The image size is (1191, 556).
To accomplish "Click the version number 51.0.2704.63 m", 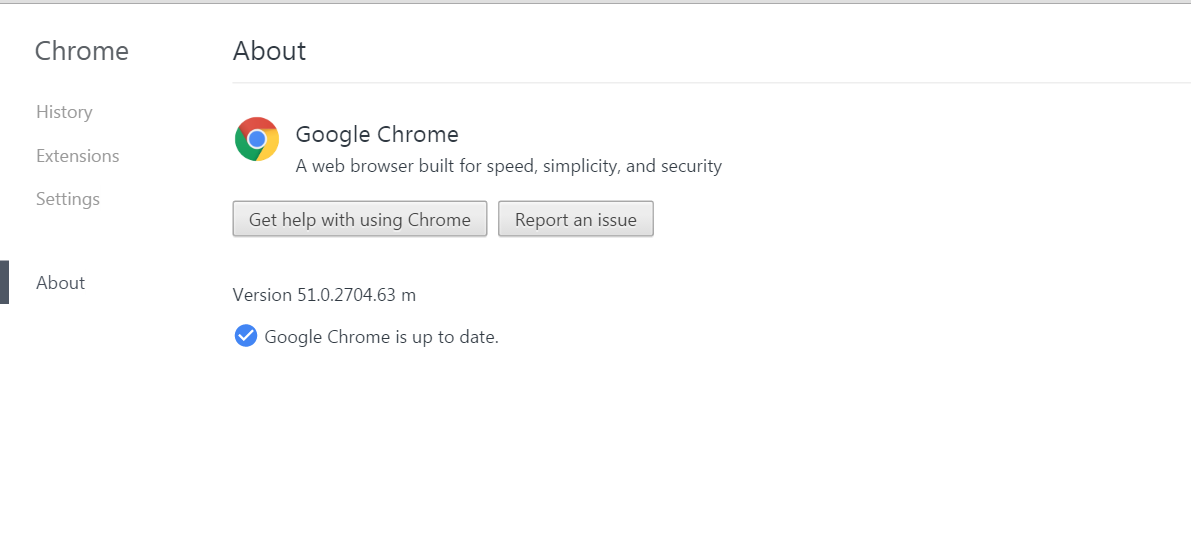I will click(x=356, y=295).
